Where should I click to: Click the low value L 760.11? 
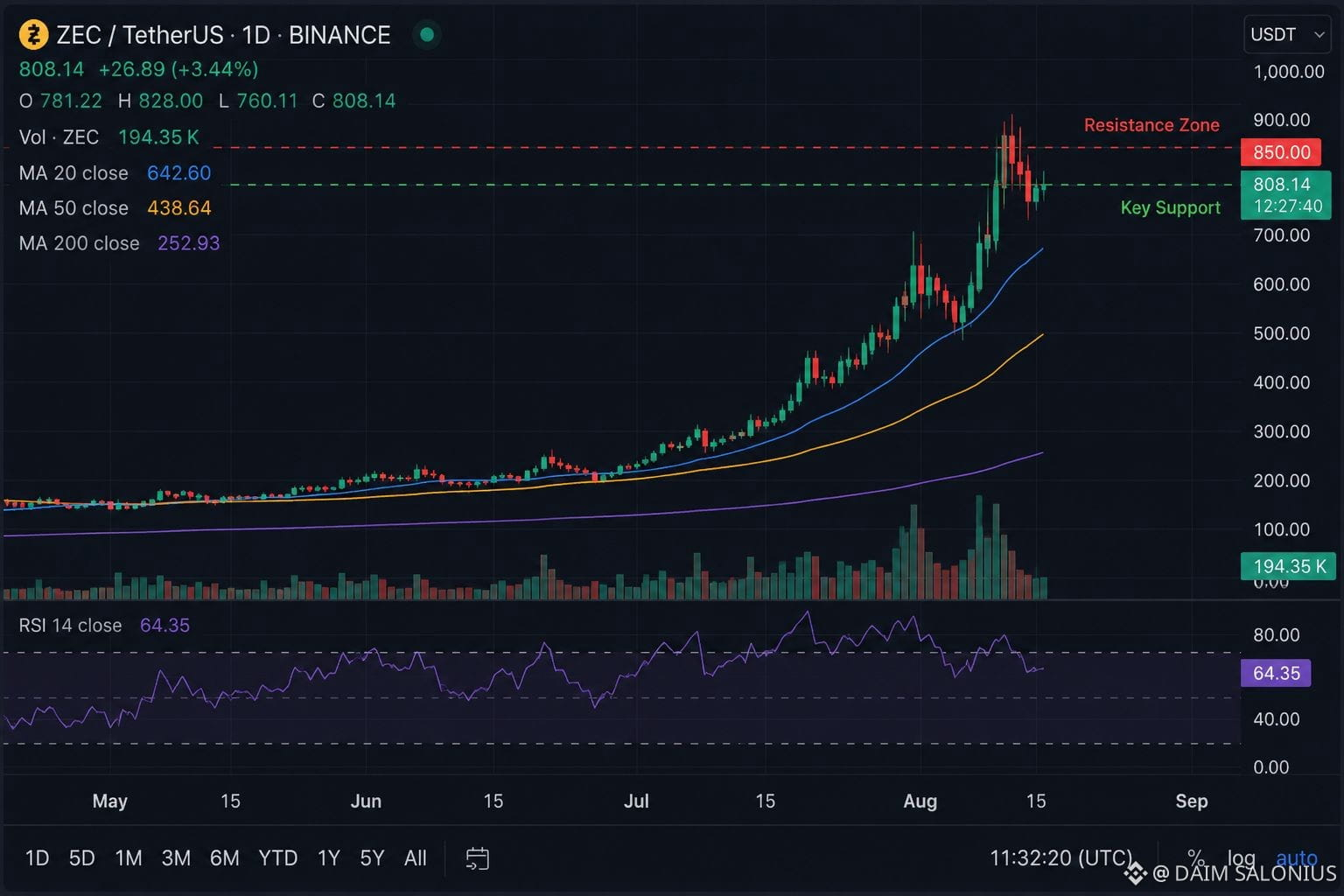(258, 101)
